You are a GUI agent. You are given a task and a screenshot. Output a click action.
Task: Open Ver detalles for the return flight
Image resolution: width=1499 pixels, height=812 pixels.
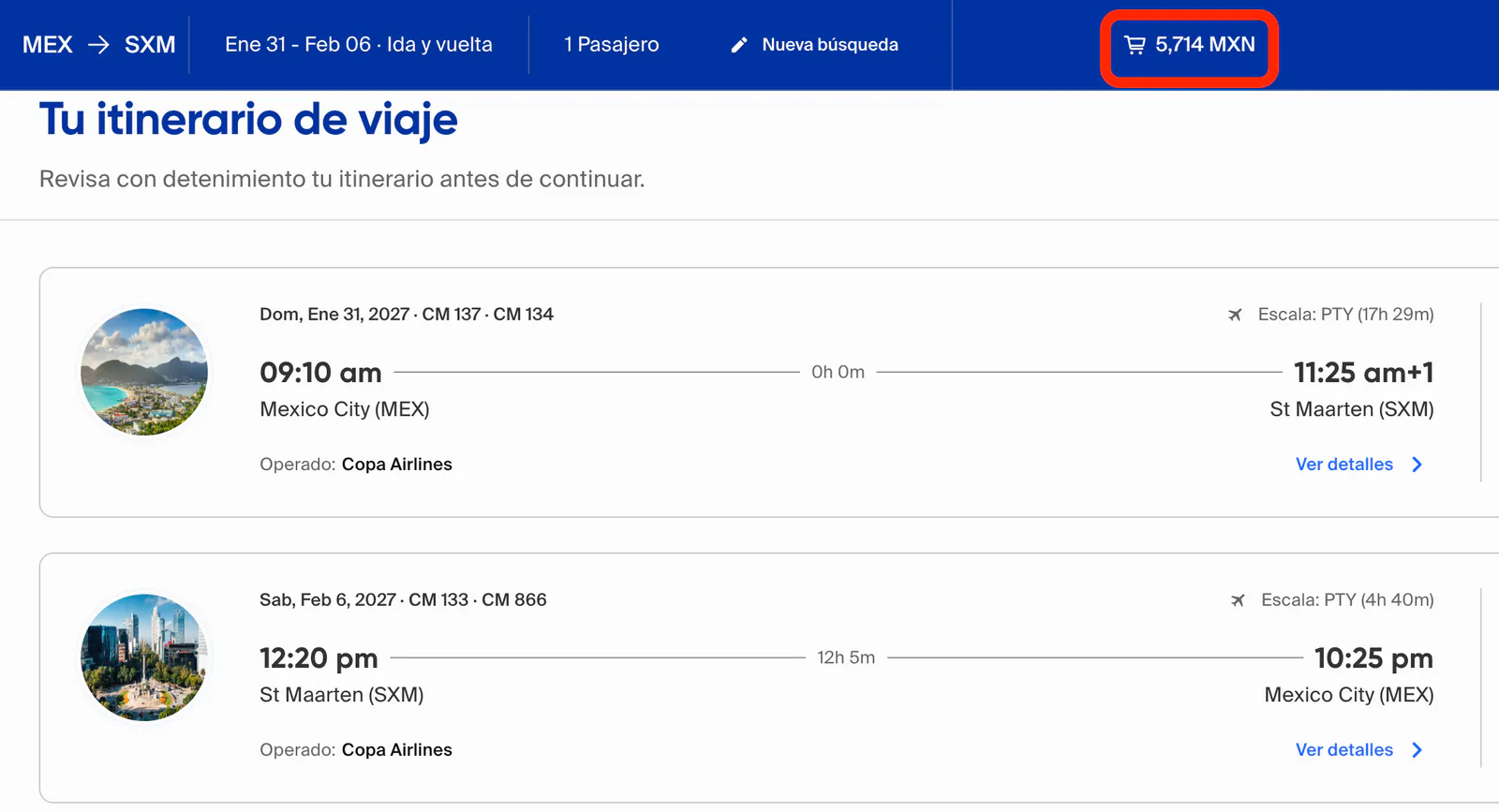pos(1343,750)
